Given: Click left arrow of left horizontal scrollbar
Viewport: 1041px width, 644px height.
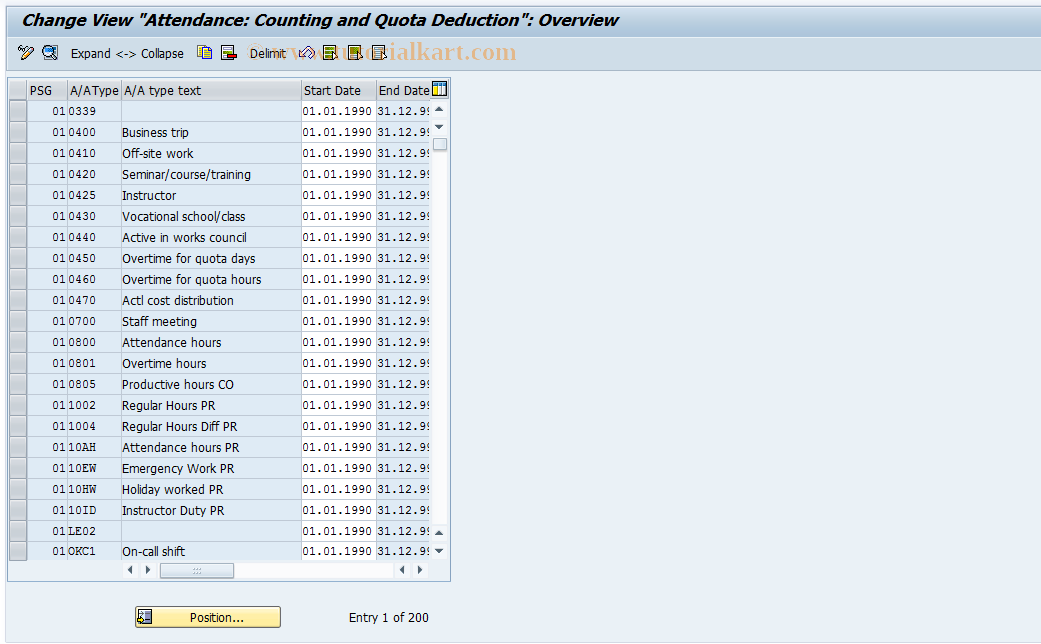Looking at the screenshot, I should pyautogui.click(x=130, y=570).
